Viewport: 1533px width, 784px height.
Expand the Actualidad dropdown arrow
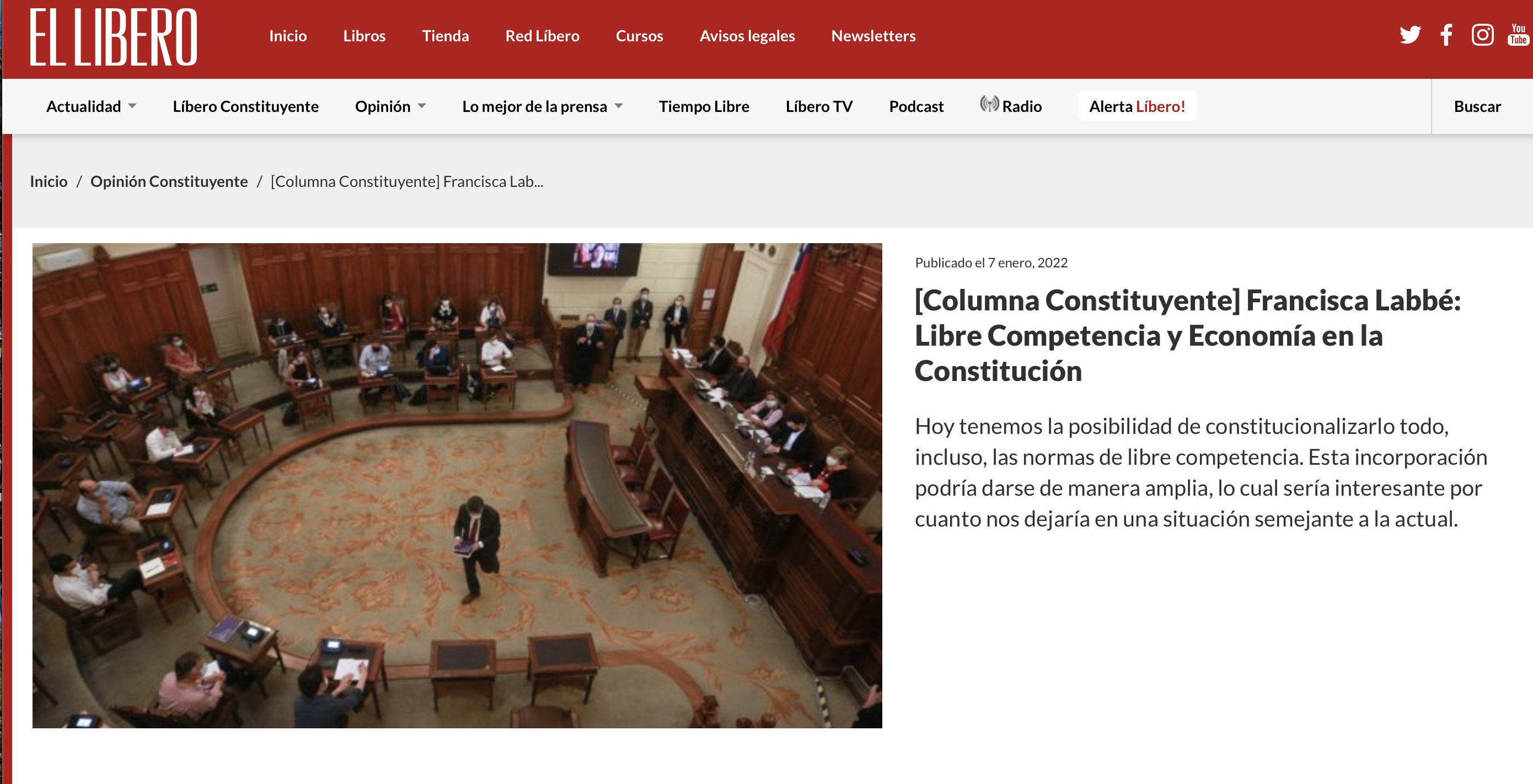point(132,106)
